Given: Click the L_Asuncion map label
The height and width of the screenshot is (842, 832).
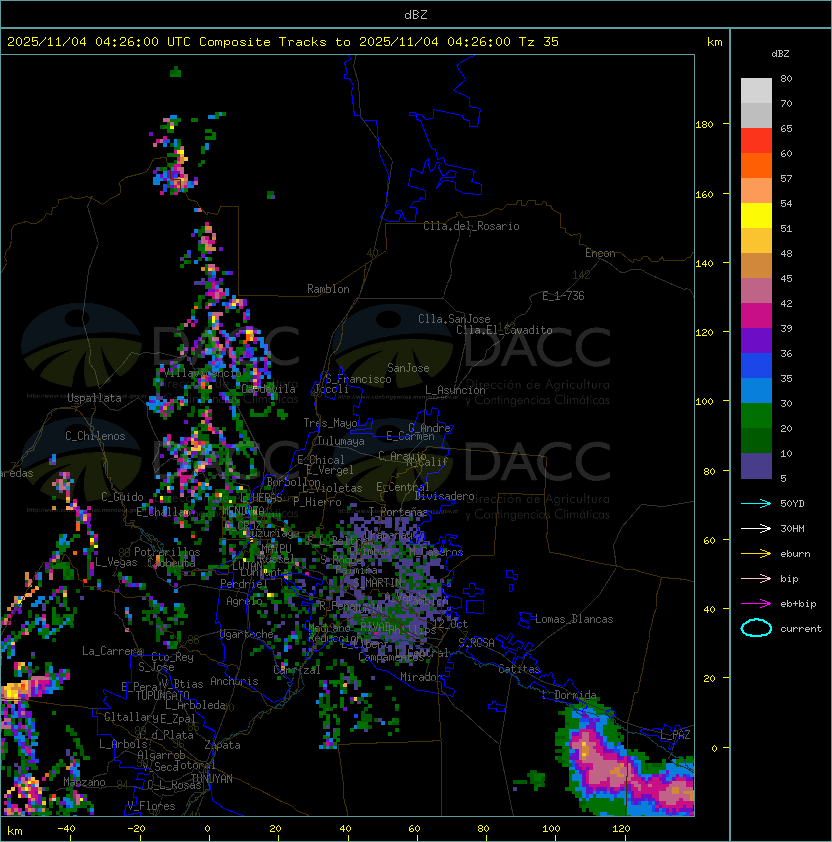Looking at the screenshot, I should (455, 390).
